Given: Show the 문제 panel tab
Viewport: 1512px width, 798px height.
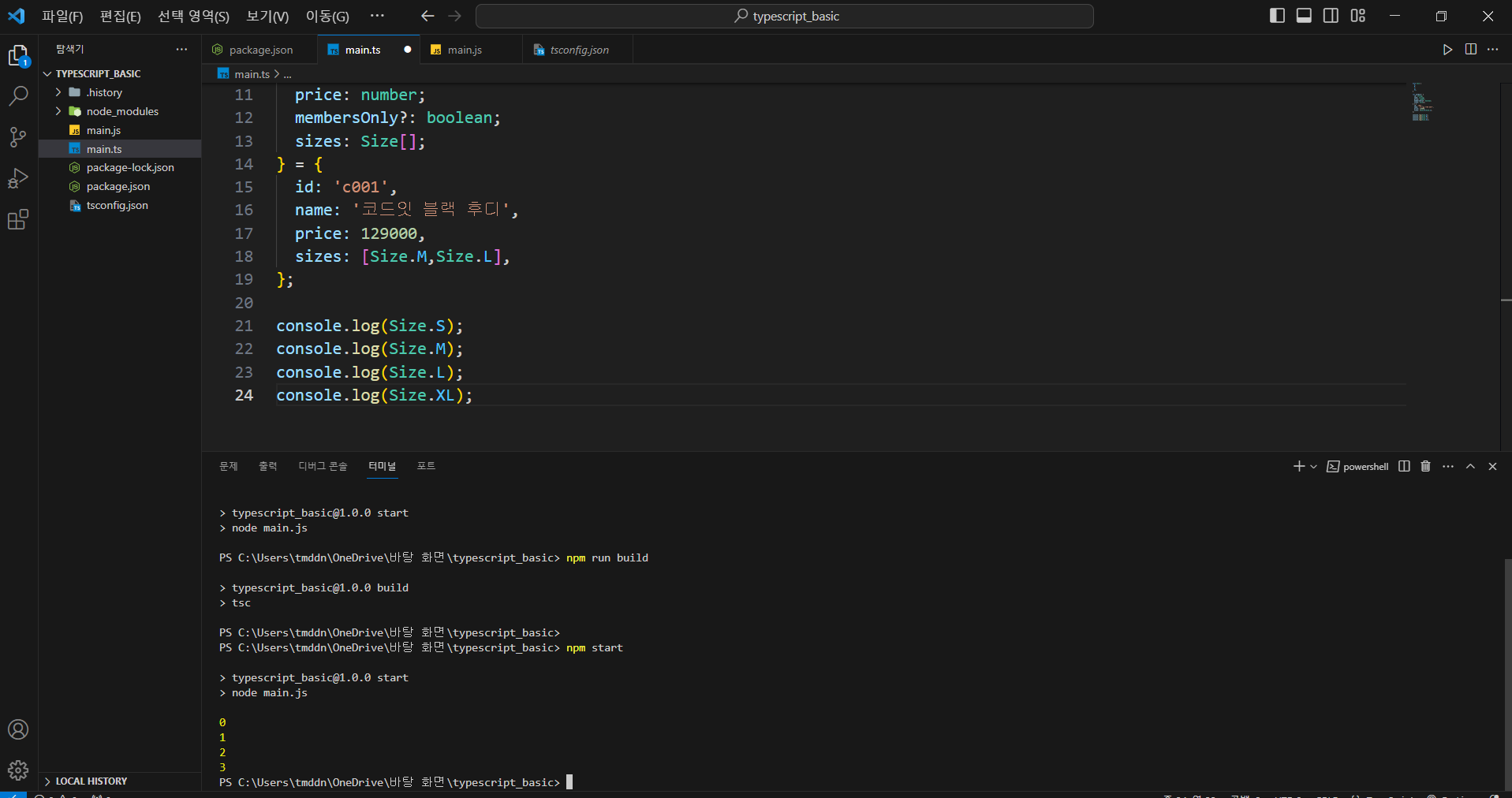Looking at the screenshot, I should point(229,466).
